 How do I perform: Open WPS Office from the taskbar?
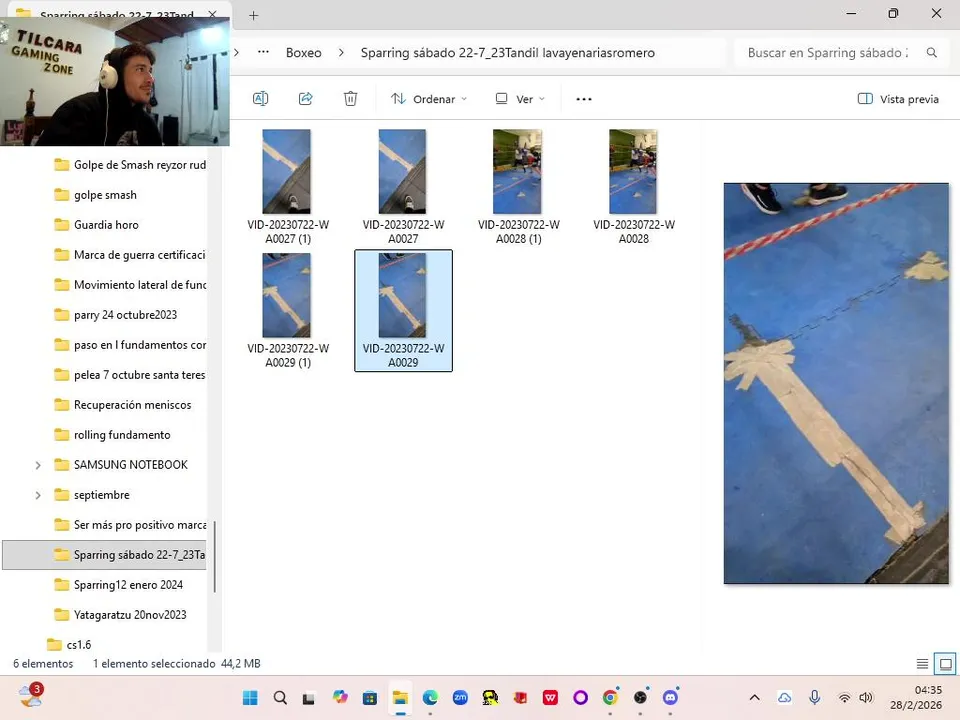tap(550, 697)
